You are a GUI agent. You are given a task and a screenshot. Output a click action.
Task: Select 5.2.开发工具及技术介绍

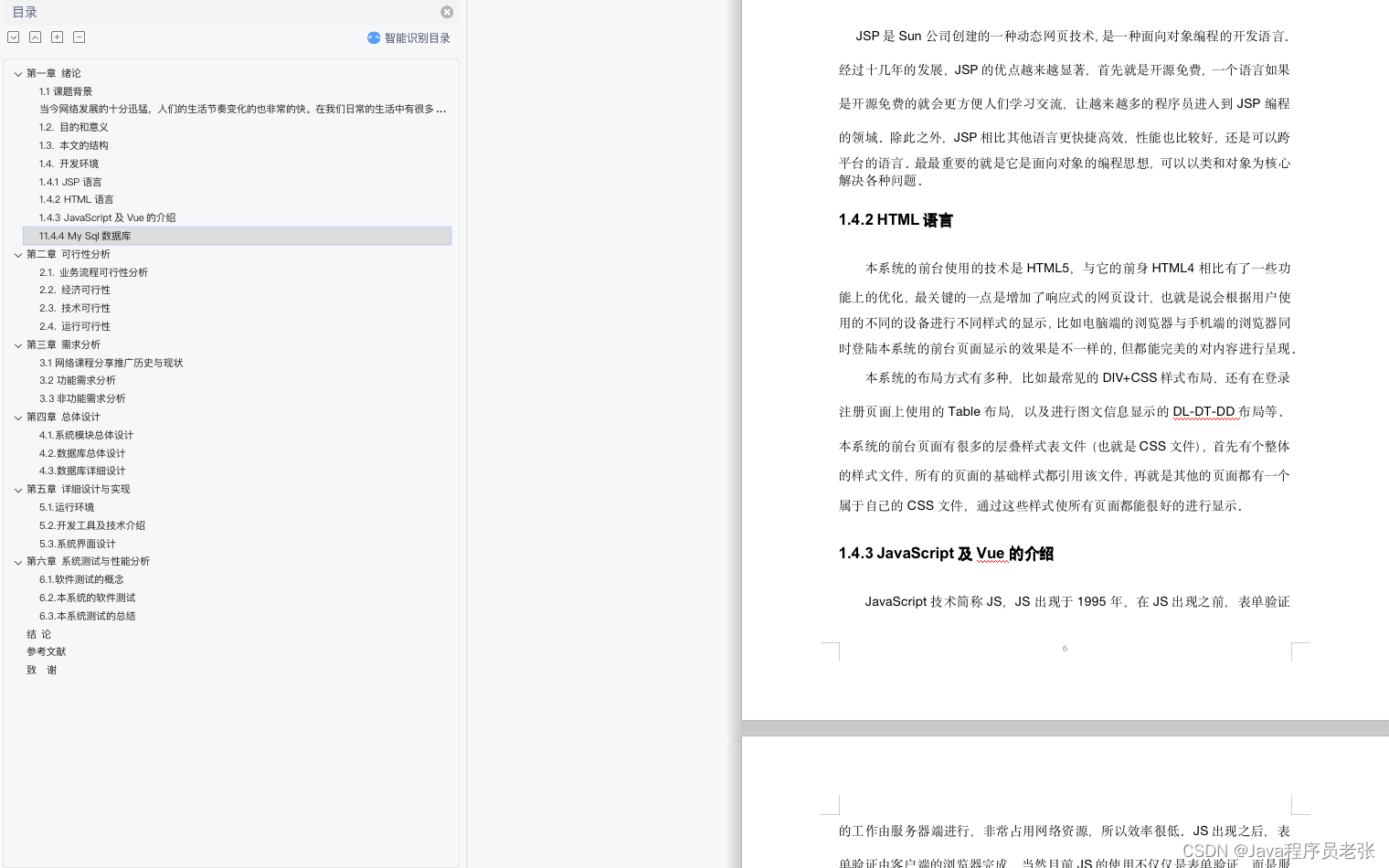click(x=92, y=525)
